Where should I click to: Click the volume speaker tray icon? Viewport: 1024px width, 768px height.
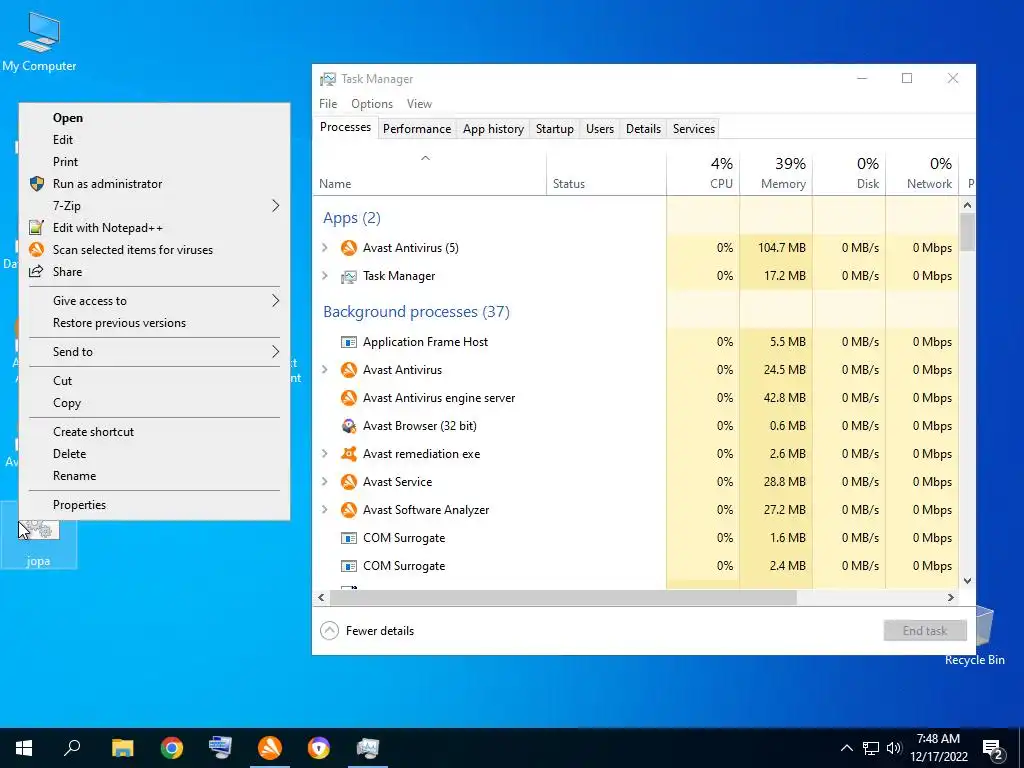[894, 748]
